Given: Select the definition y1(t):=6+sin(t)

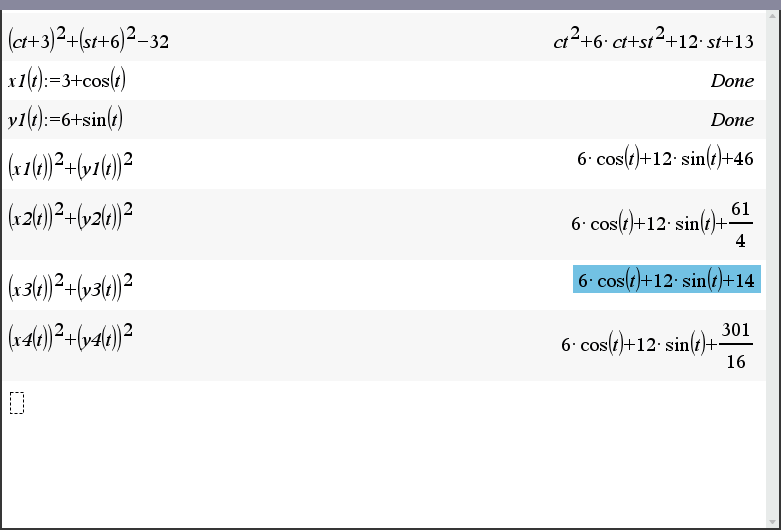Looking at the screenshot, I should [65, 119].
